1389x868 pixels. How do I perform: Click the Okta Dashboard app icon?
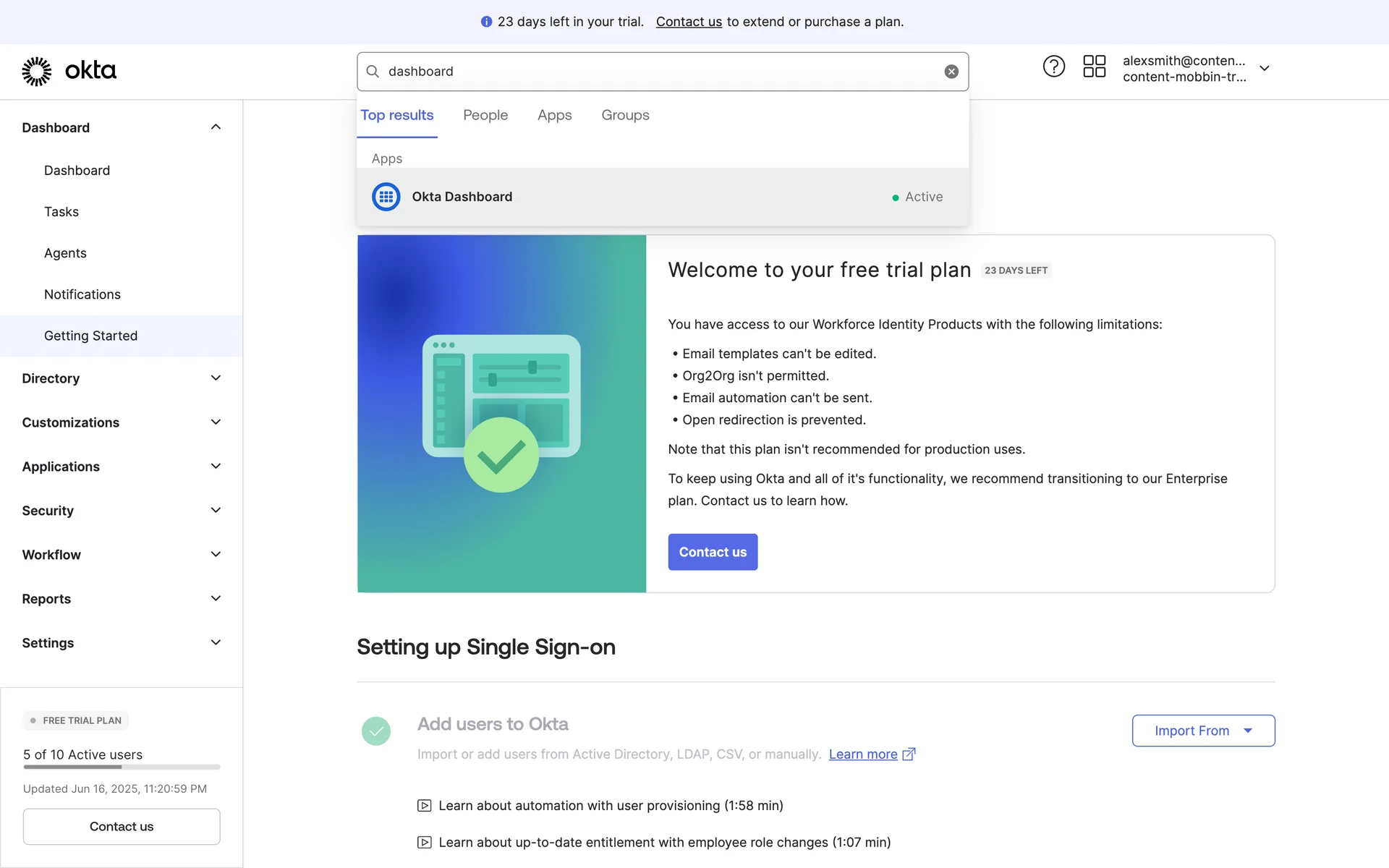[x=386, y=197]
